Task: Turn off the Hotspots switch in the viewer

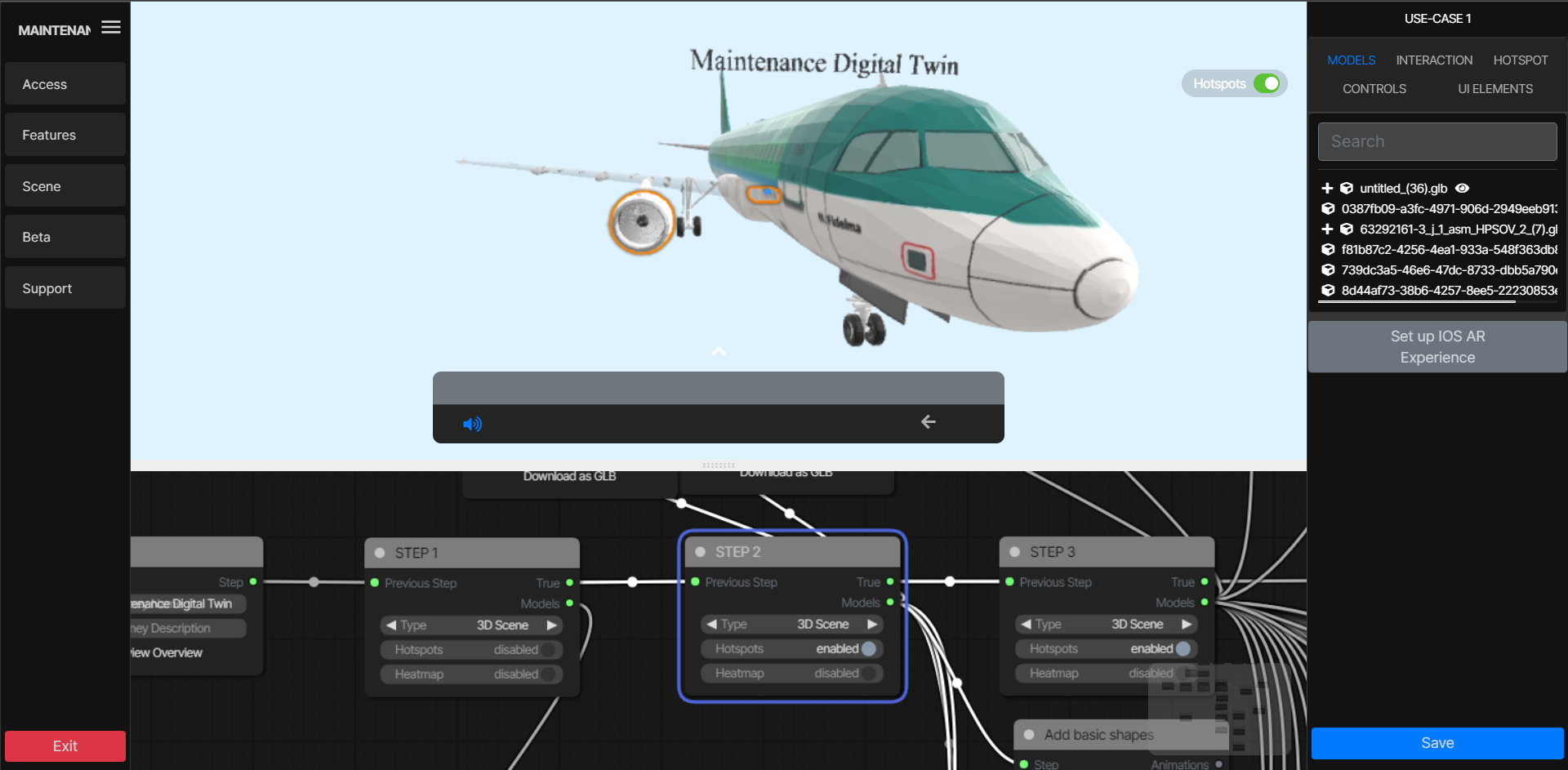Action: pos(1267,83)
